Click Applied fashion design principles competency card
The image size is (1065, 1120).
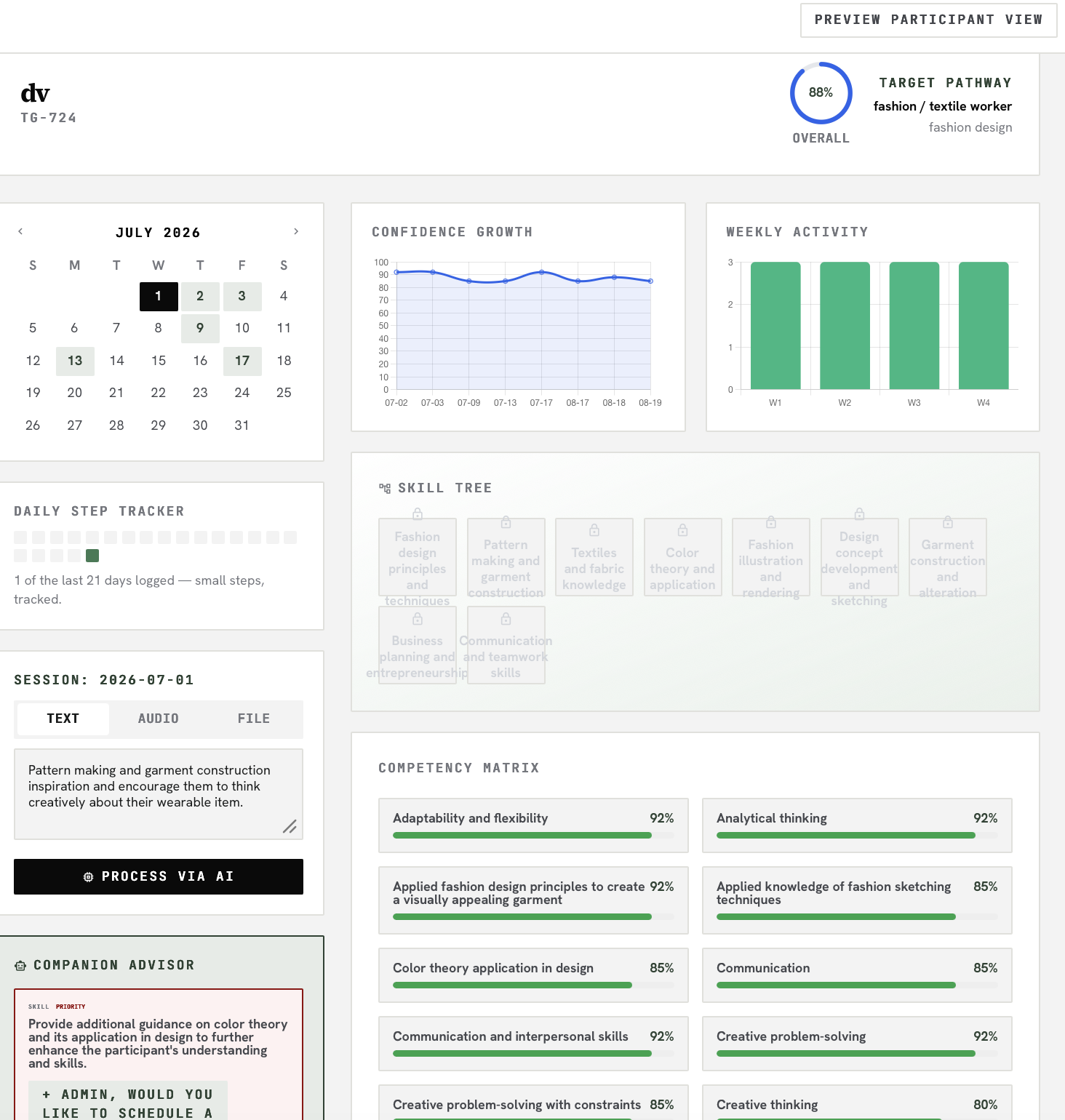pos(533,900)
